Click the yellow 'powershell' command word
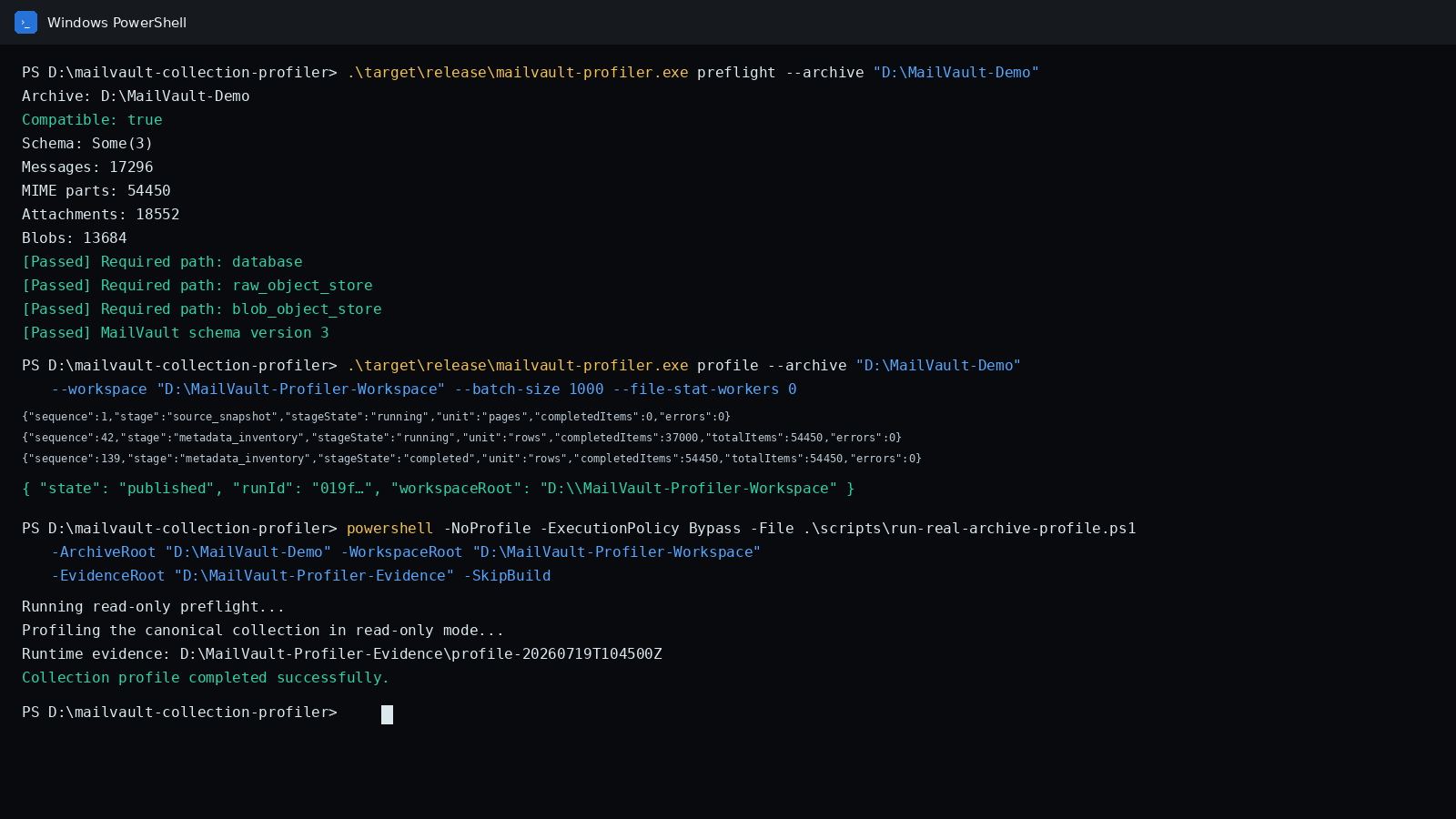This screenshot has height=819, width=1456. click(x=389, y=529)
